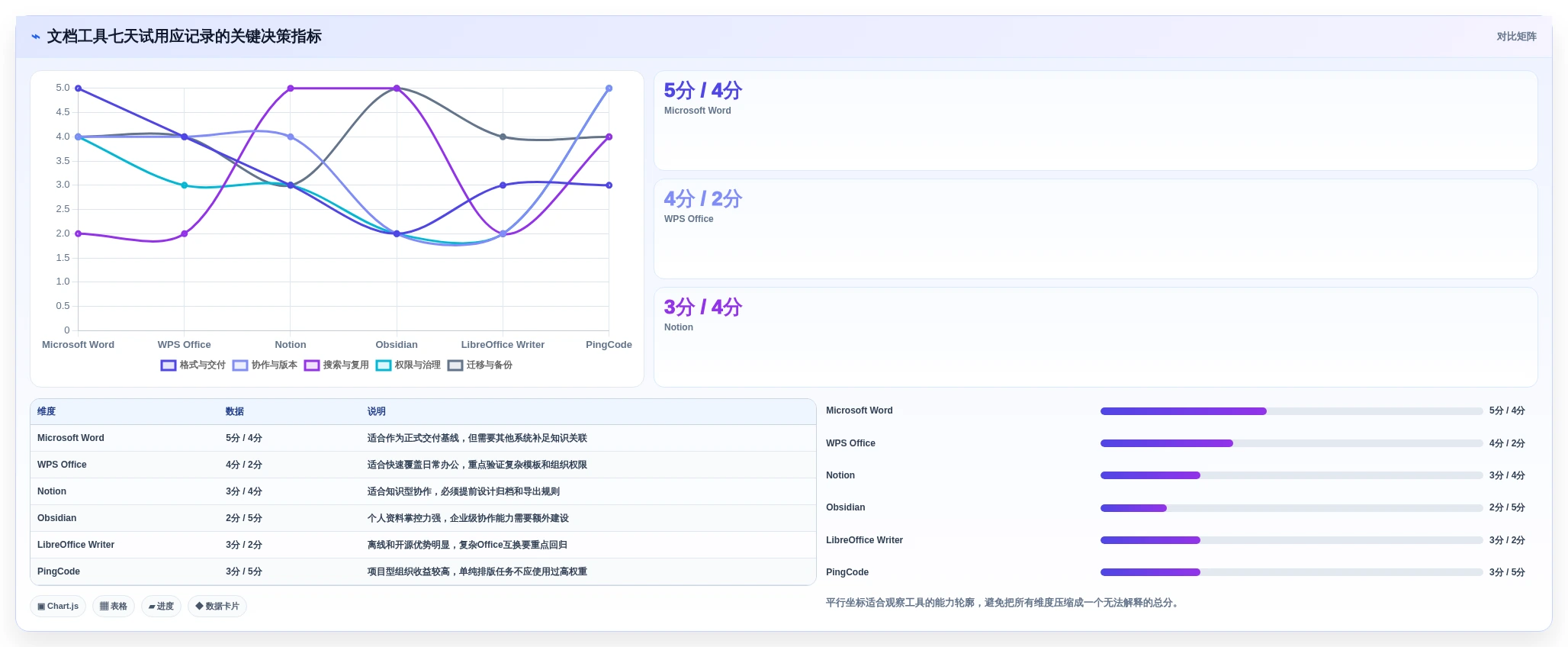The width and height of the screenshot is (1568, 647).
Task: Click the 表格 tag chip
Action: click(x=114, y=607)
